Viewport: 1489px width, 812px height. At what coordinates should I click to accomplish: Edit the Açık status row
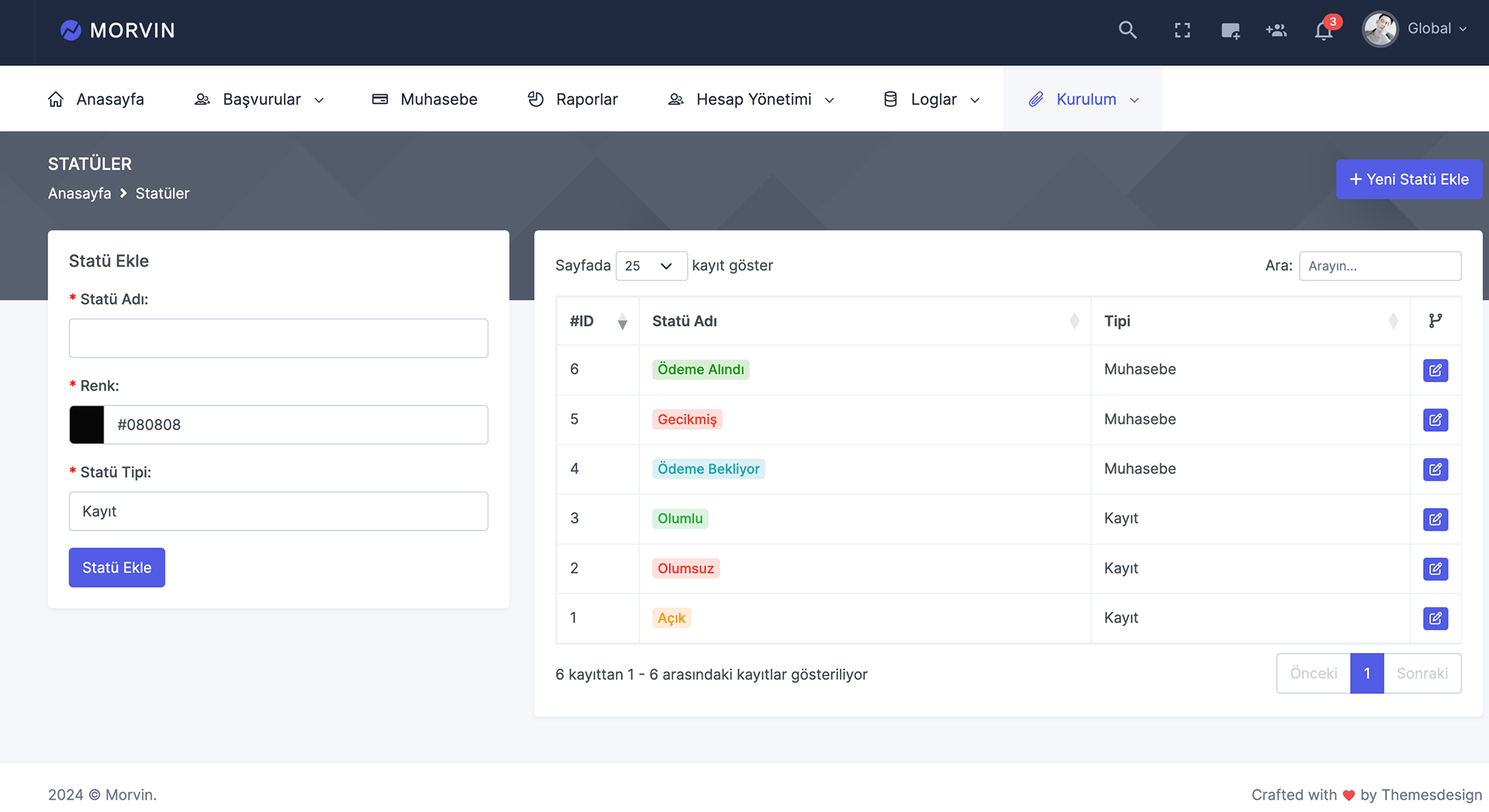pyautogui.click(x=1435, y=618)
